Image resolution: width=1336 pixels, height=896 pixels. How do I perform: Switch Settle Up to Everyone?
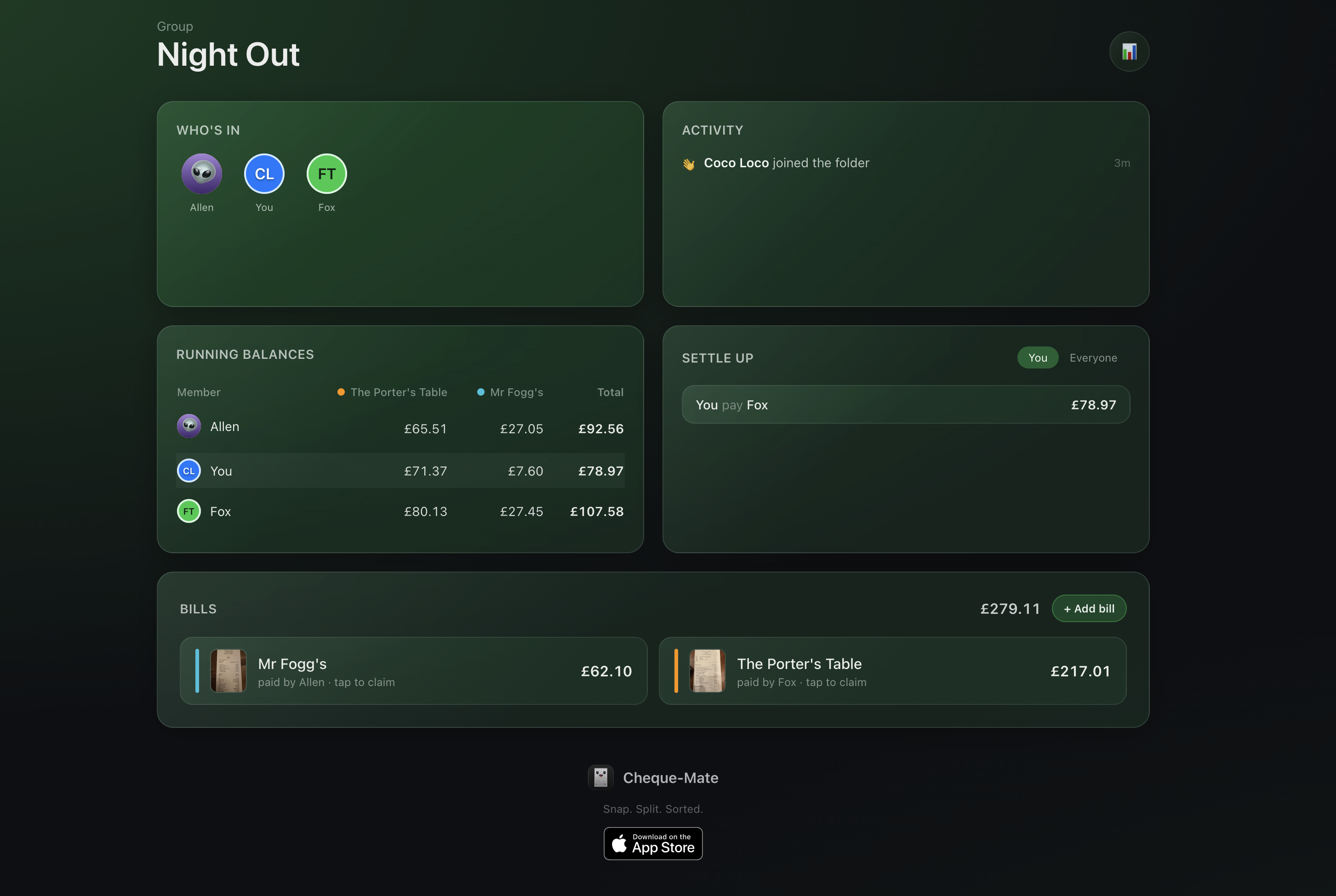click(x=1093, y=358)
